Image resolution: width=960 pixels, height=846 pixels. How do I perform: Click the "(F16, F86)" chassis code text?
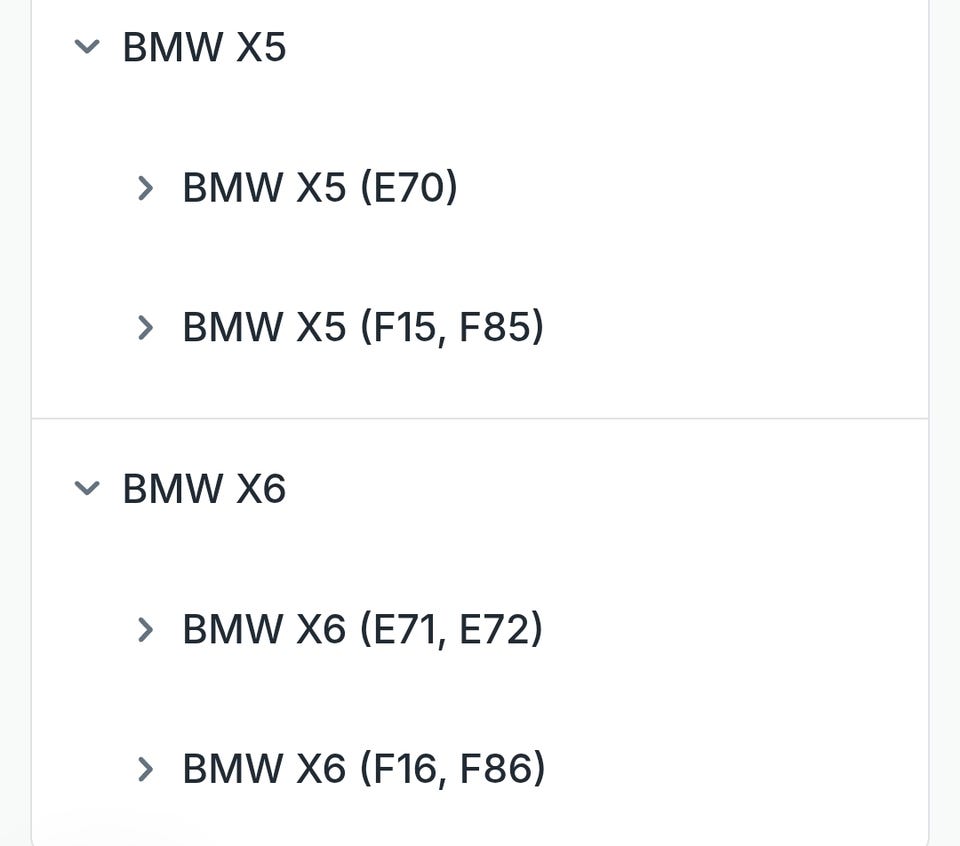[452, 769]
